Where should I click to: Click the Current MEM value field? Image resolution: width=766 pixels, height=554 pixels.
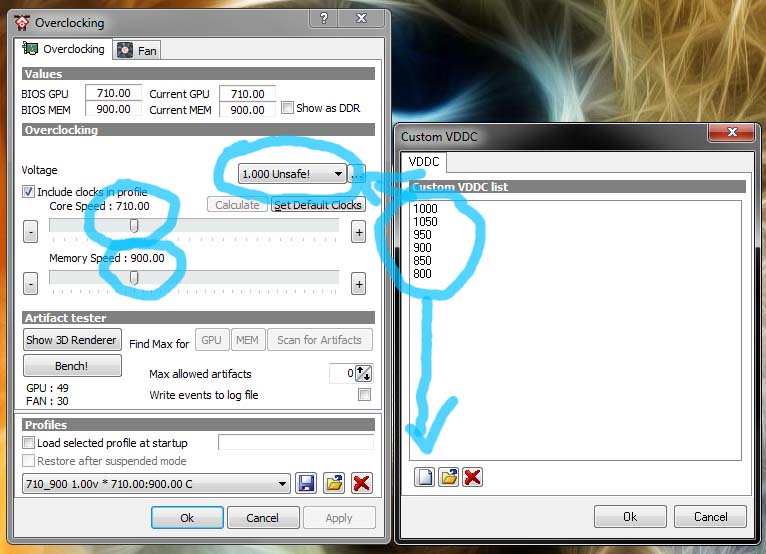coord(248,109)
